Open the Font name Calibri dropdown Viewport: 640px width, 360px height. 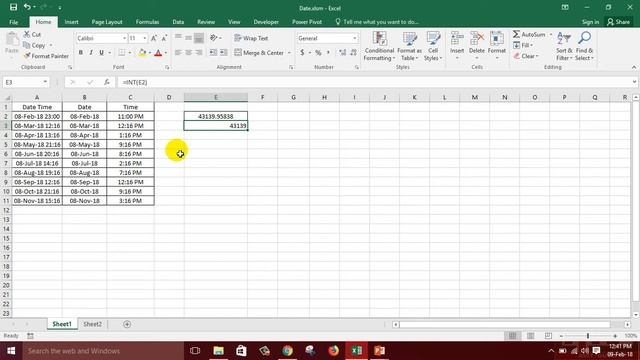point(124,38)
